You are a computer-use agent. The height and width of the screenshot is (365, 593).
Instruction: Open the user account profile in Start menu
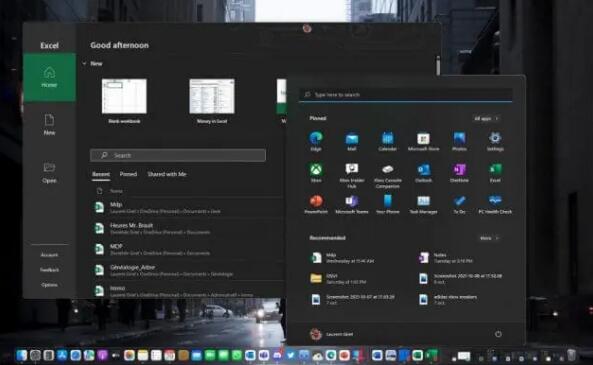pos(331,334)
